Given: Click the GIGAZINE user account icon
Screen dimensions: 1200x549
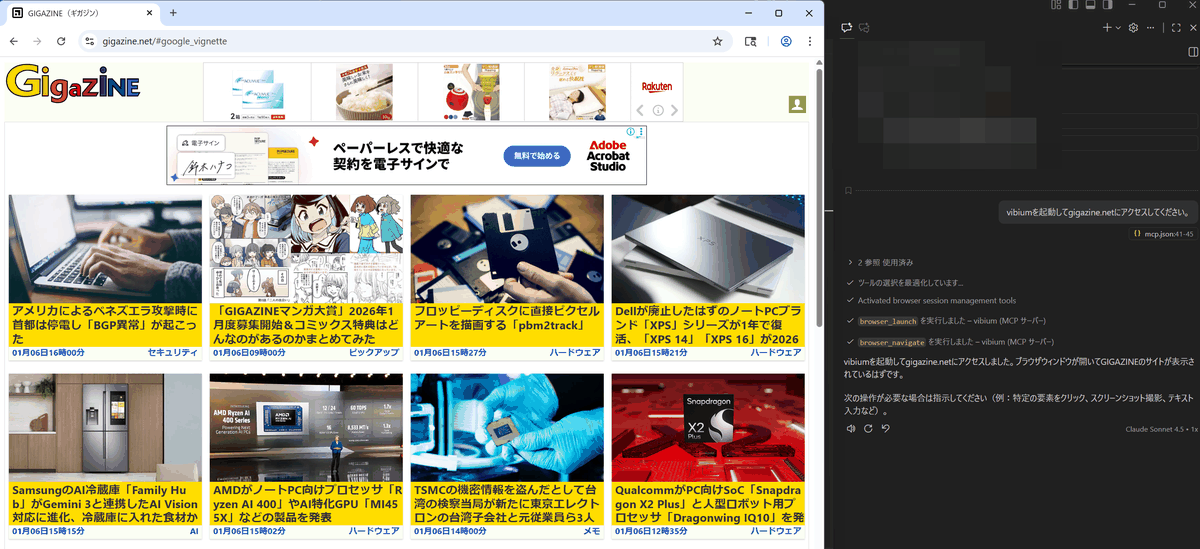Looking at the screenshot, I should pos(797,105).
